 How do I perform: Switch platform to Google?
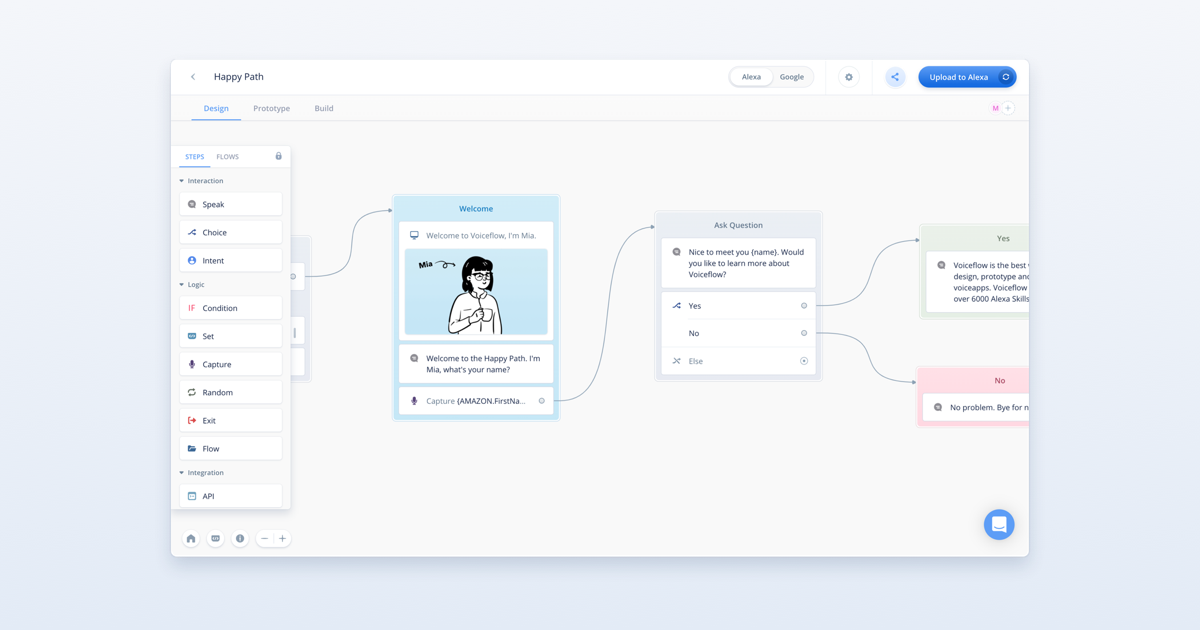[792, 77]
